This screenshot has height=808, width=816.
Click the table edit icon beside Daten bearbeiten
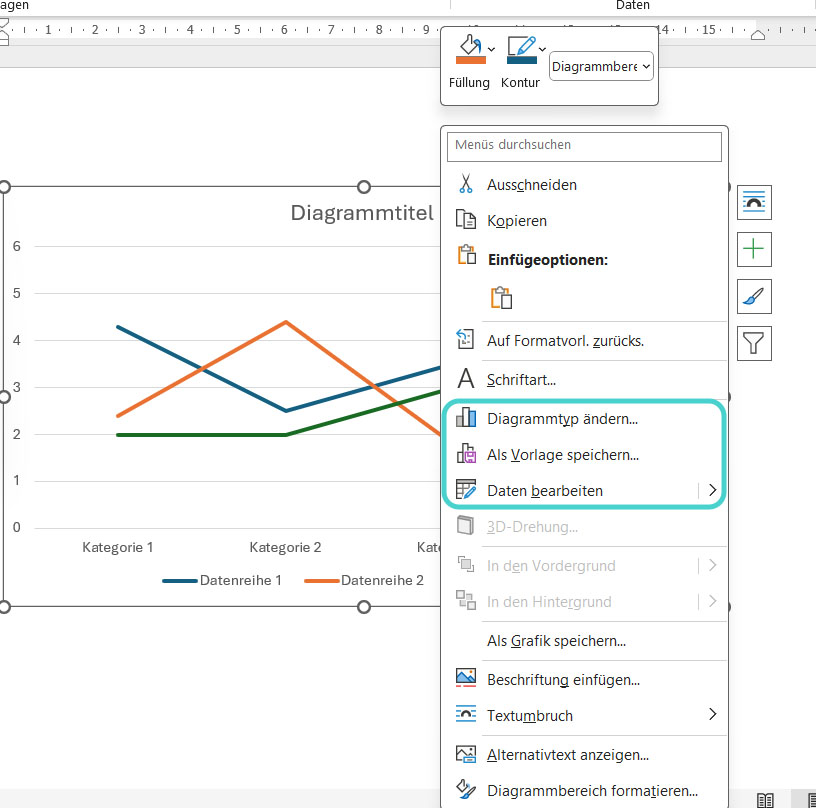[x=466, y=489]
